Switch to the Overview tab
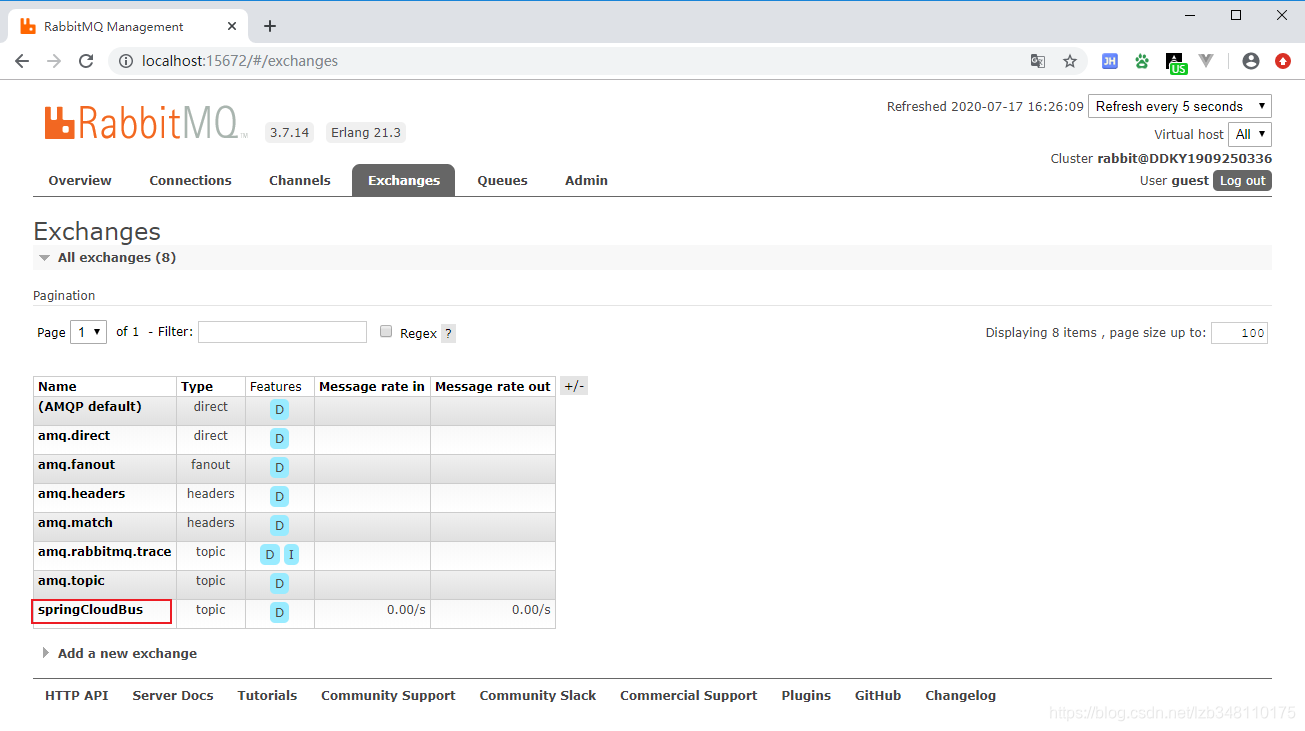The width and height of the screenshot is (1305, 731). (x=80, y=180)
